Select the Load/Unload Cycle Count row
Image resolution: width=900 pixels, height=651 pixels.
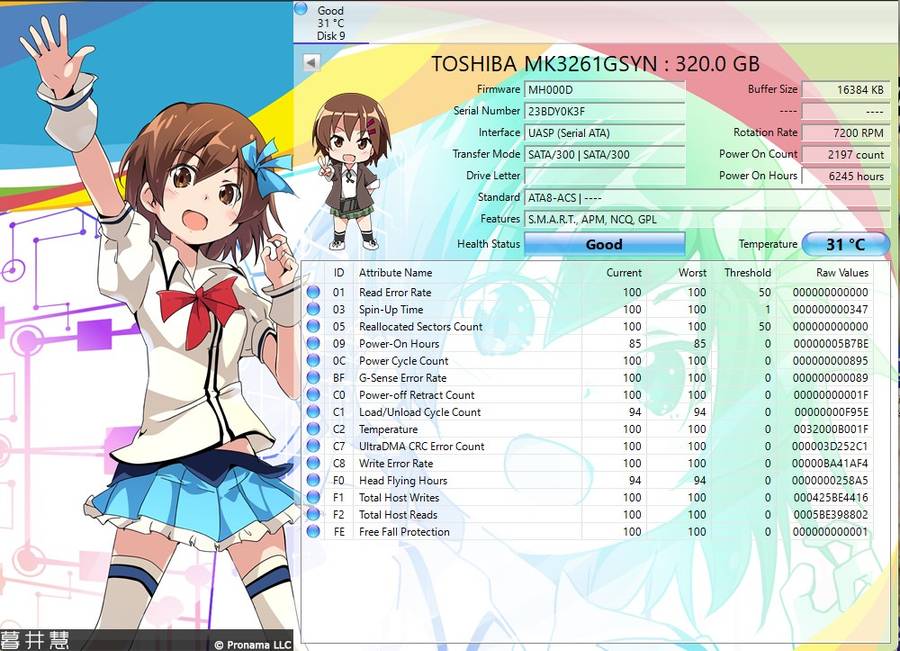[590, 412]
